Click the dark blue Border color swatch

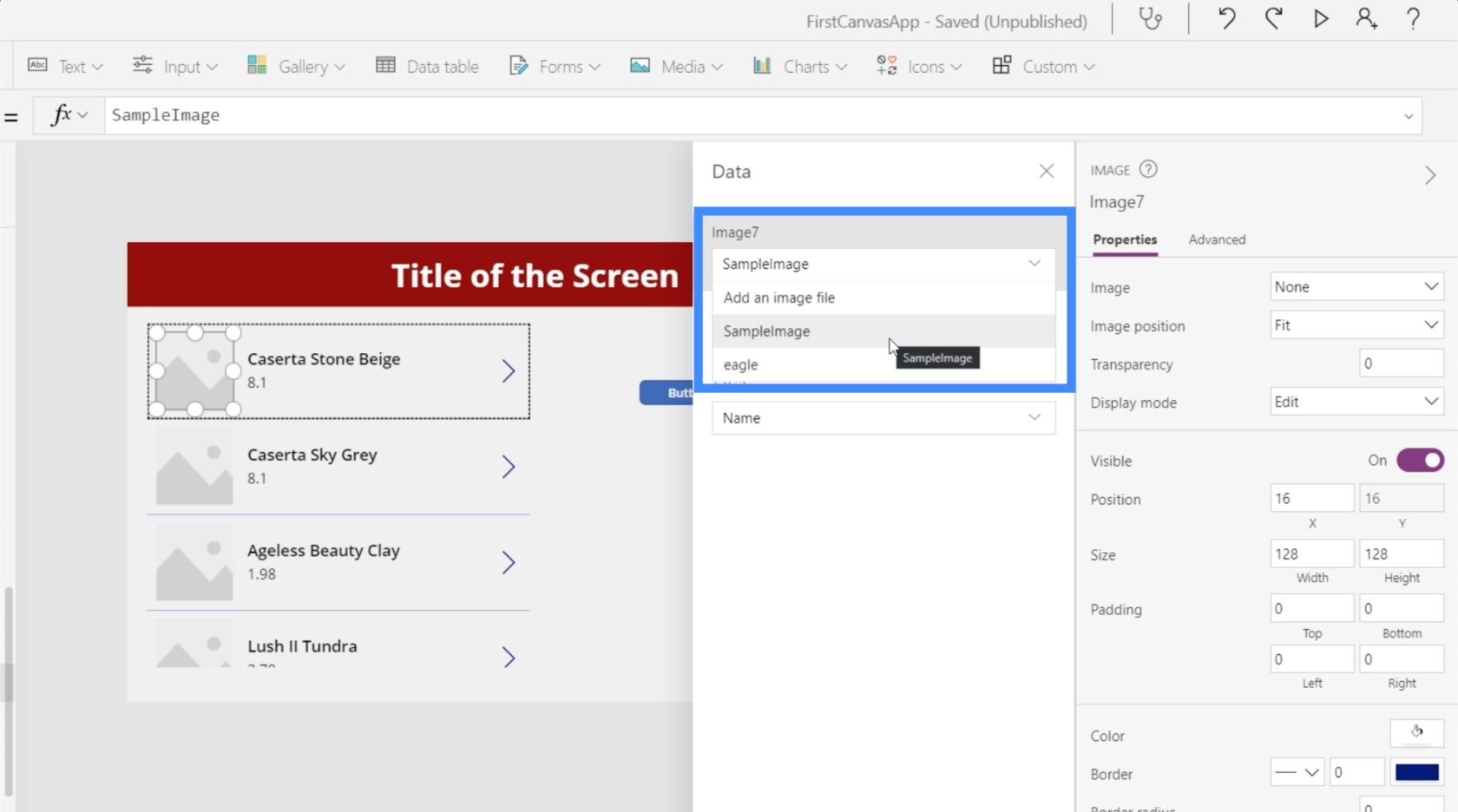pos(1416,772)
